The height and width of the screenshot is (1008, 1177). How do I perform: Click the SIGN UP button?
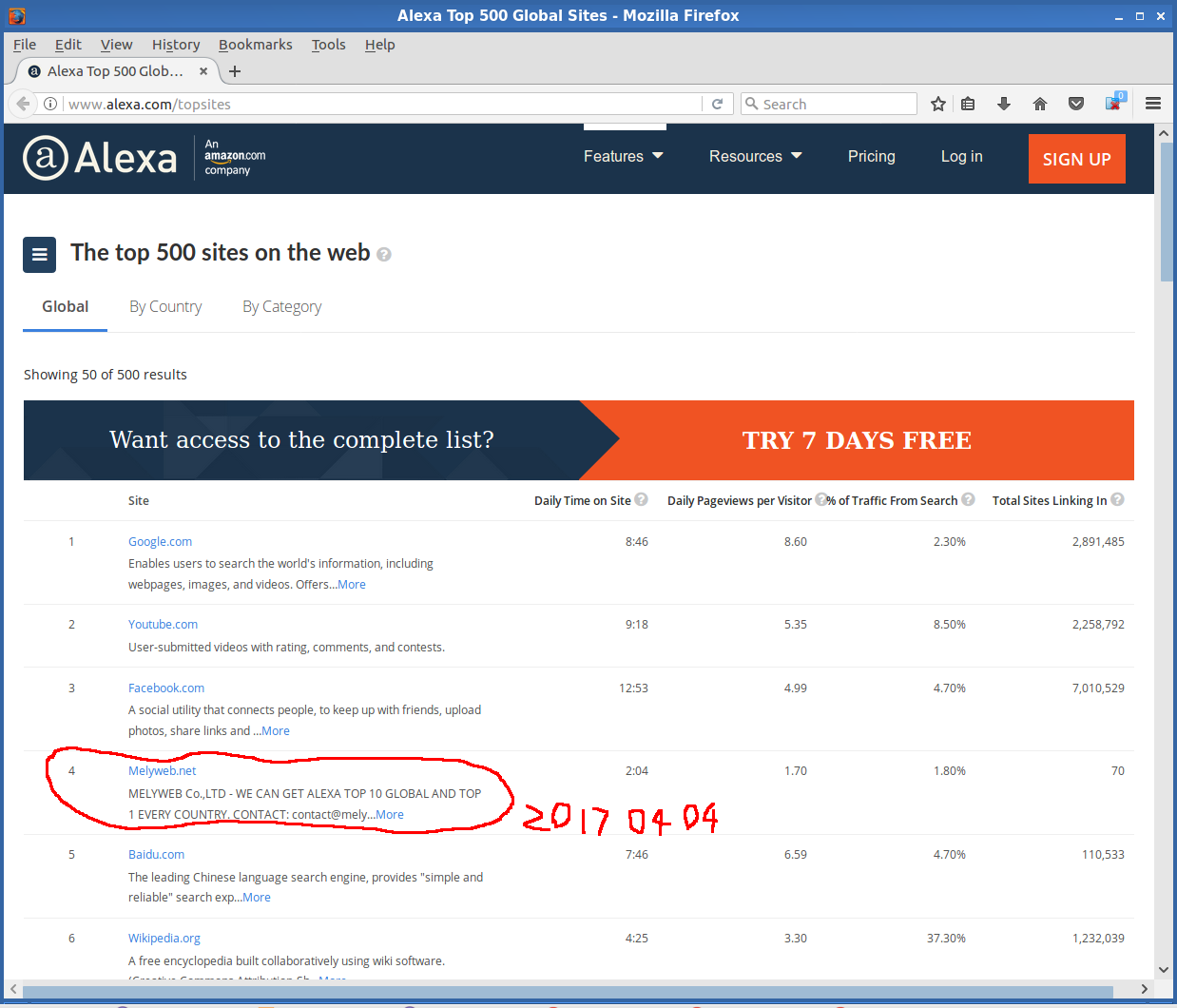point(1077,159)
